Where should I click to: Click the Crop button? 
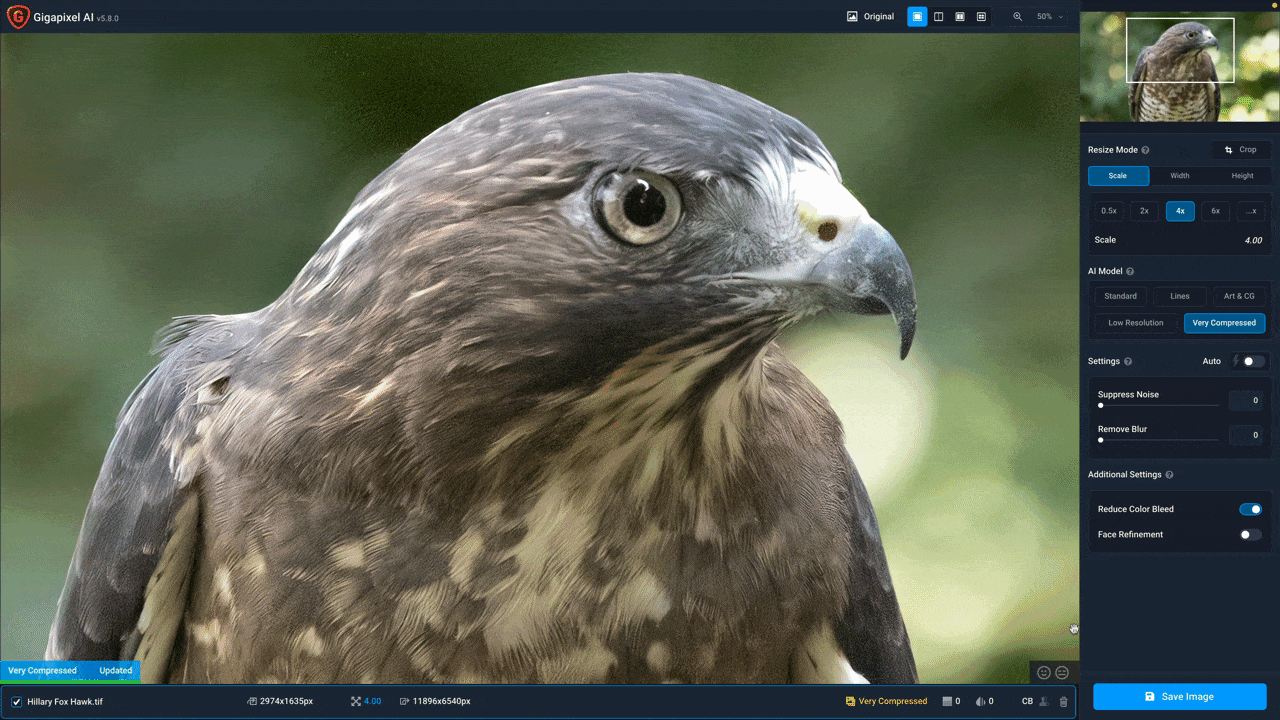(x=1241, y=150)
